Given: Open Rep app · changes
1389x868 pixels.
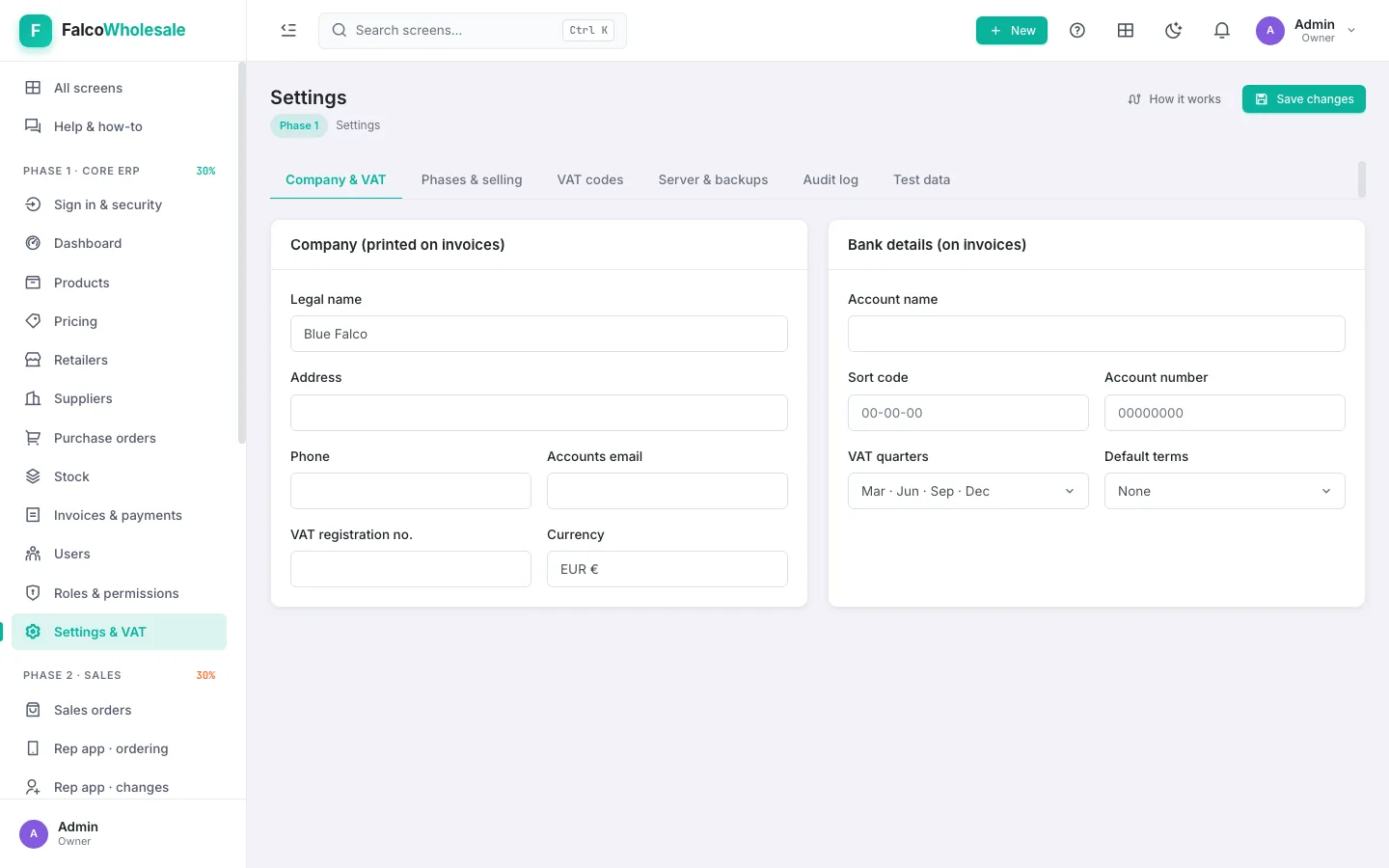Looking at the screenshot, I should point(119,787).
